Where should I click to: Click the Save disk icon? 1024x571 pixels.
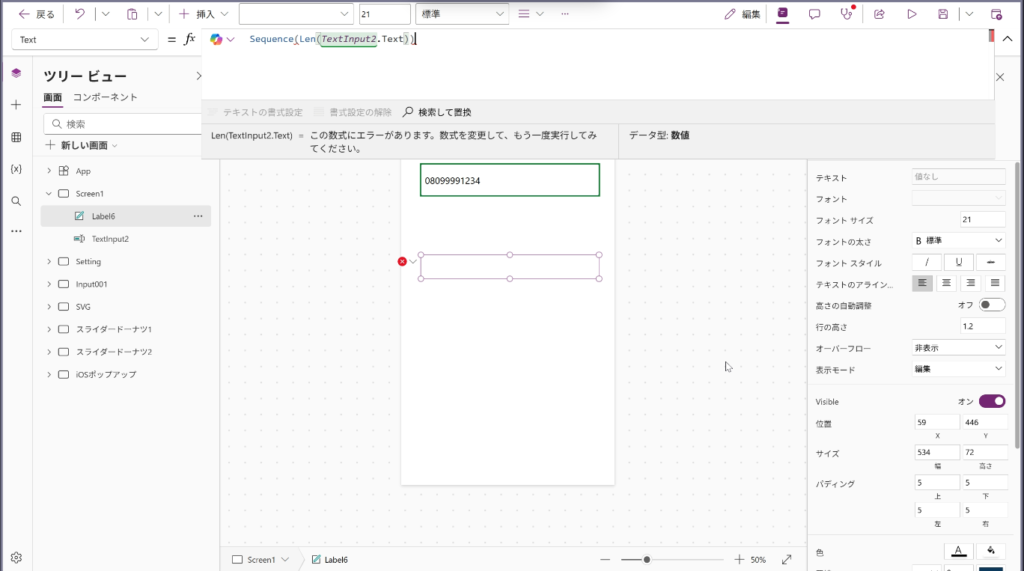pyautogui.click(x=943, y=14)
